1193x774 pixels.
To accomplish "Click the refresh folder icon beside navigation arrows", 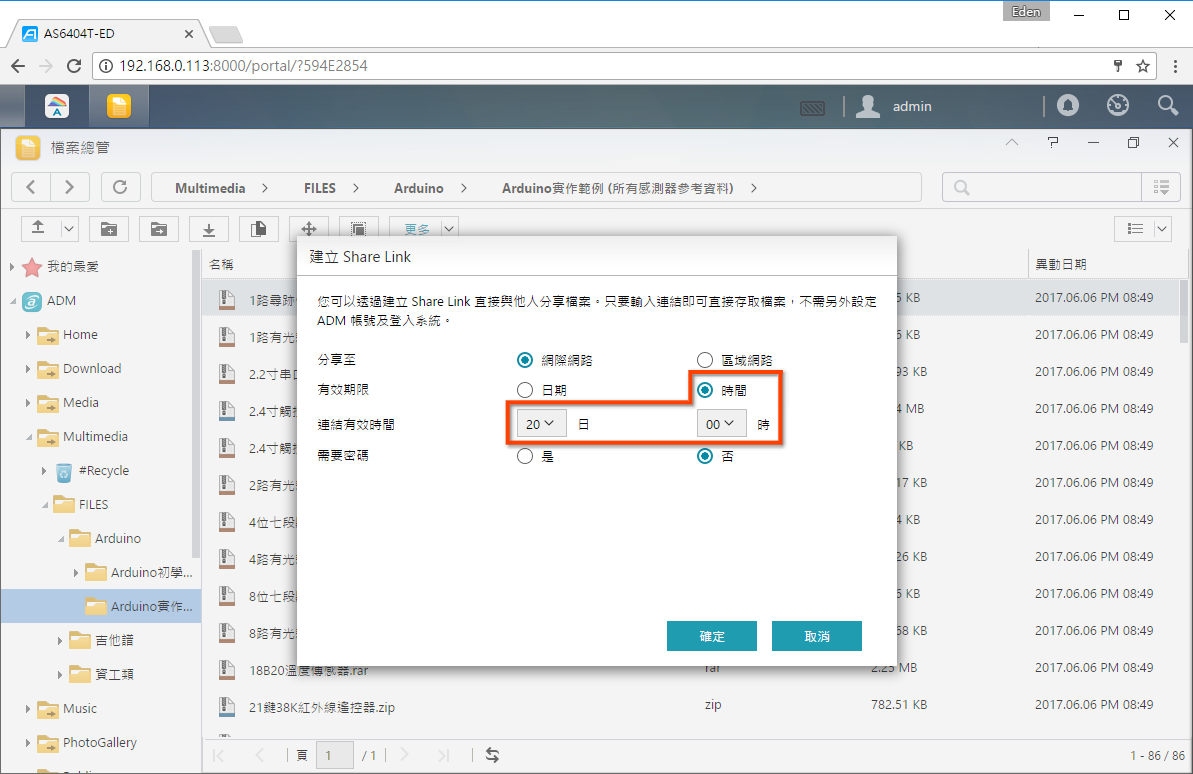I will pos(120,187).
